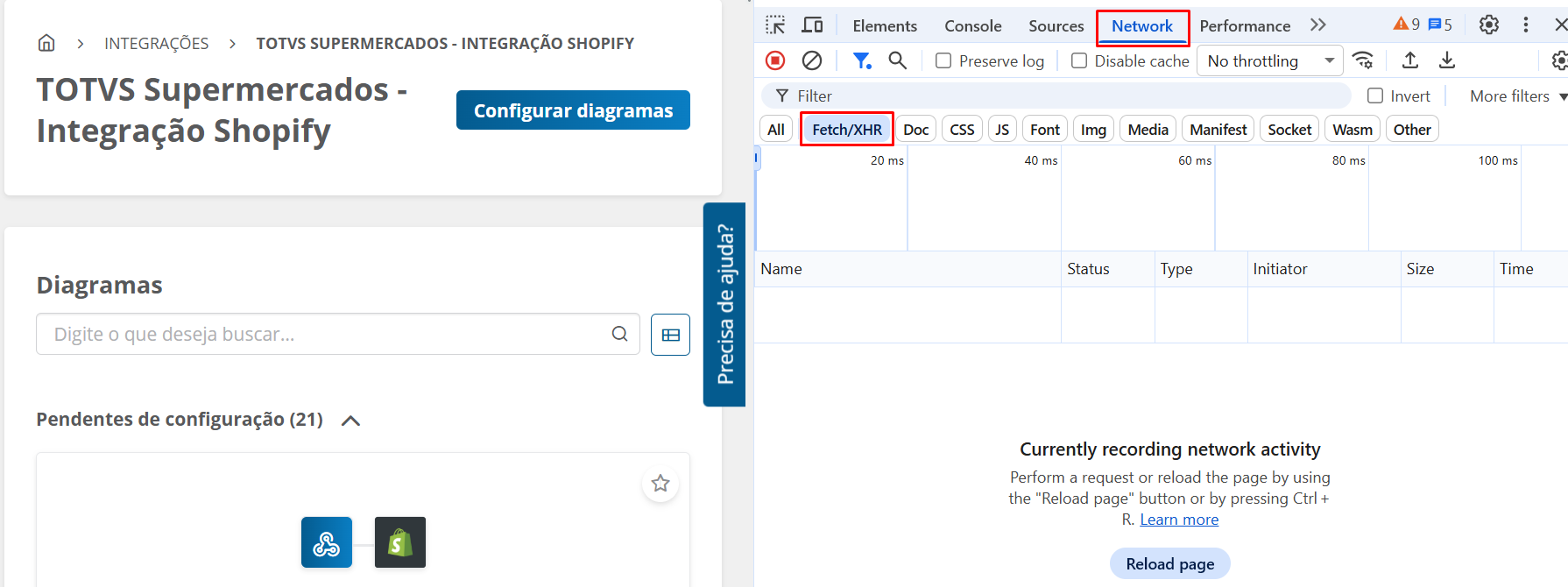Open network search magnifier in DevTools
Screen dimensions: 1568x587
click(897, 60)
